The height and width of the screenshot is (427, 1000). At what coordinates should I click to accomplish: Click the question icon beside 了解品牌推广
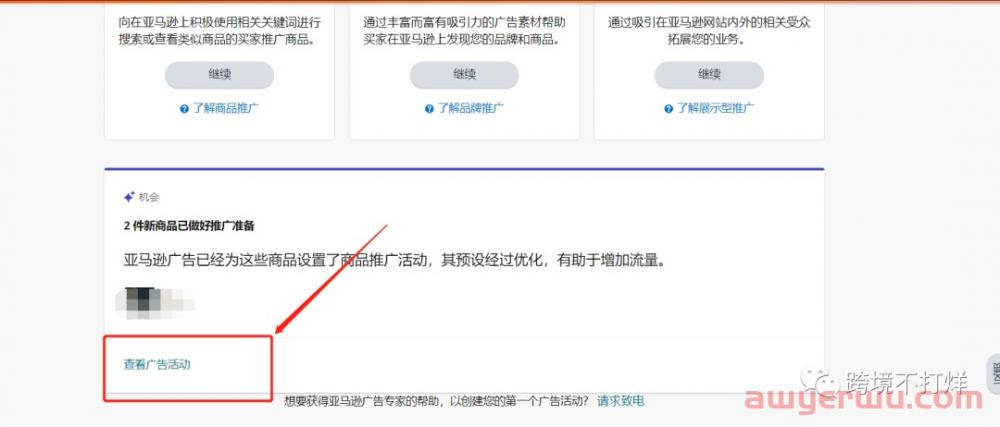(x=429, y=109)
